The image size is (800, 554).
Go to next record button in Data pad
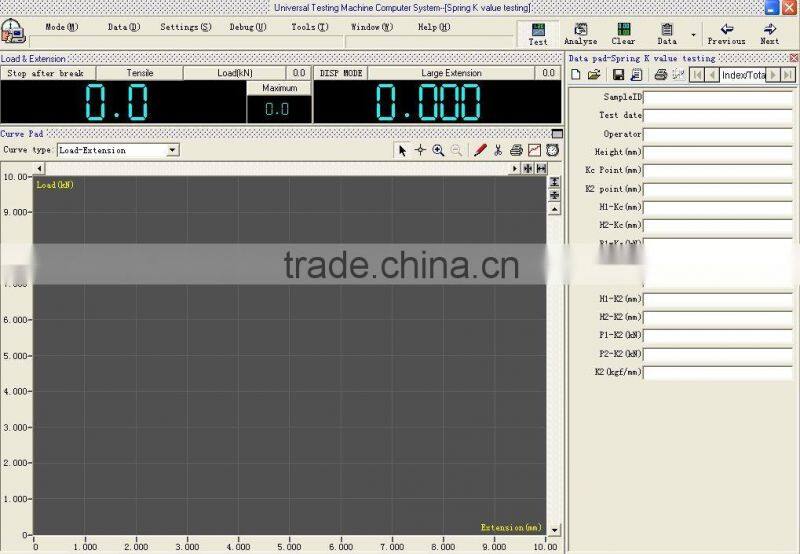[773, 75]
